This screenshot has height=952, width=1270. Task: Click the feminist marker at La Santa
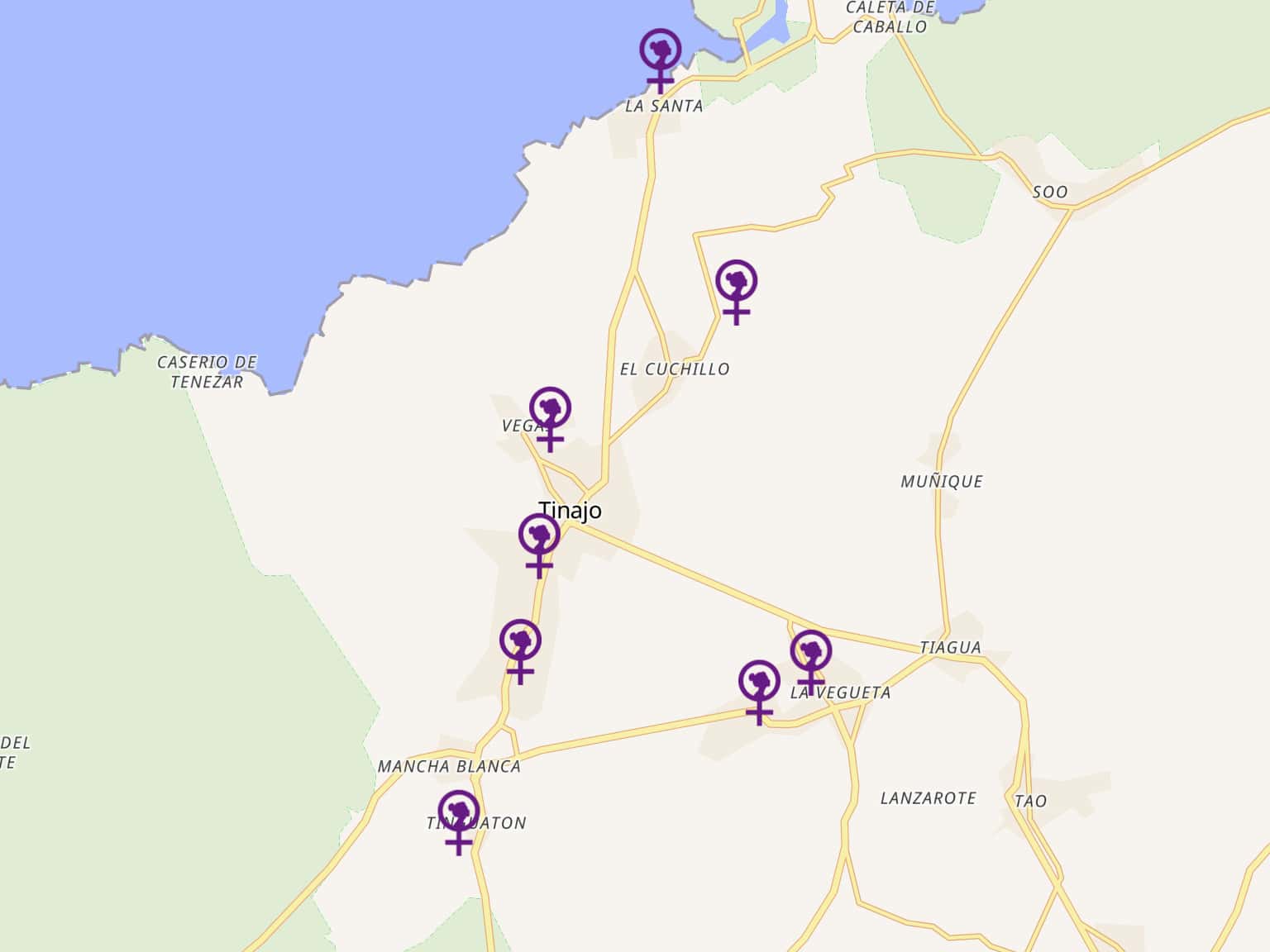(x=661, y=61)
